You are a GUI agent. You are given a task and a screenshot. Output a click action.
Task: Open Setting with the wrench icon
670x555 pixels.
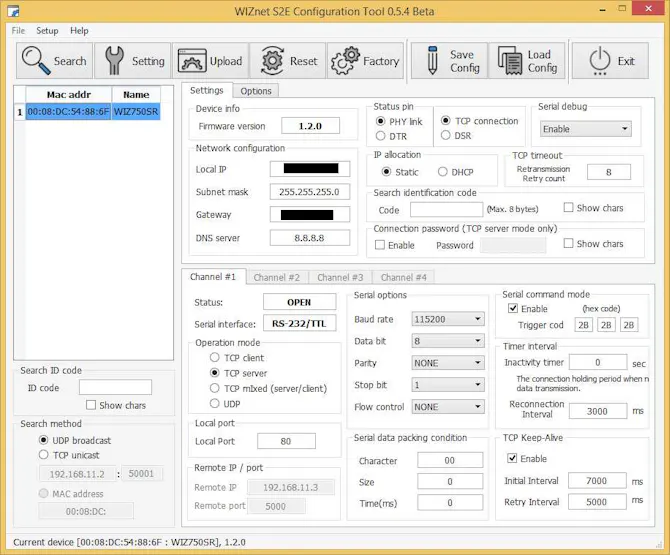[x=132, y=61]
